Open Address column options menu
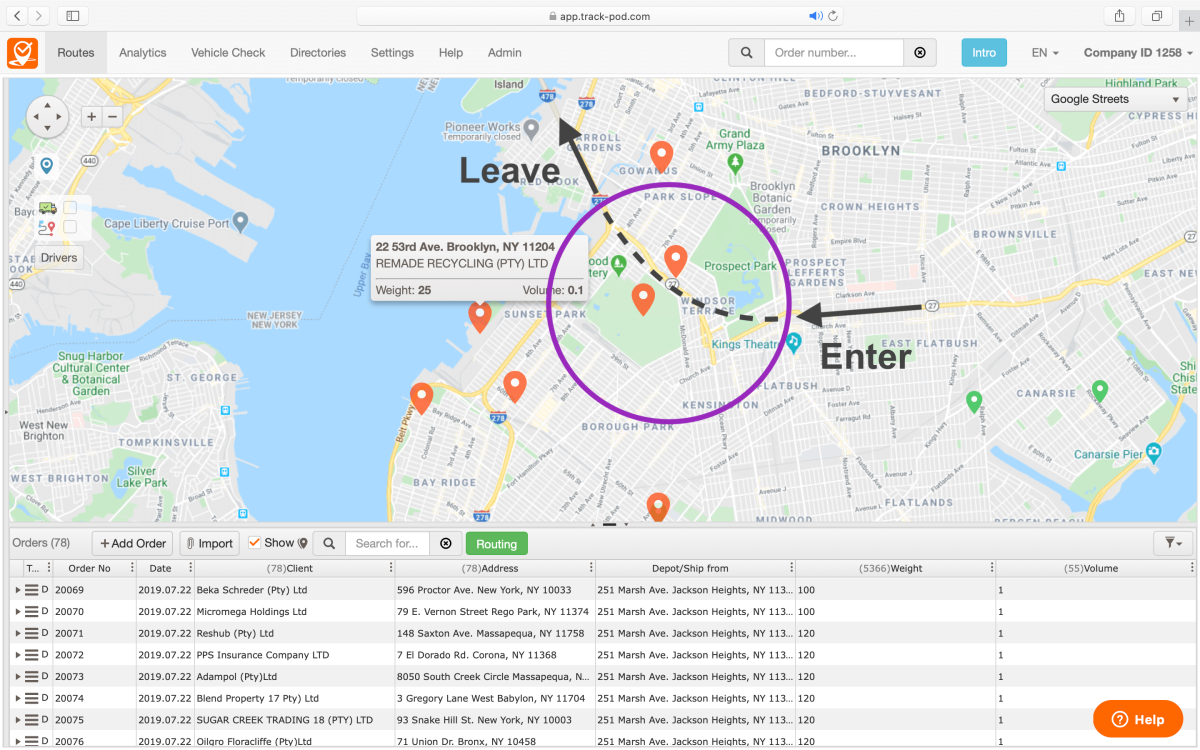This screenshot has height=750, width=1200. pos(591,568)
